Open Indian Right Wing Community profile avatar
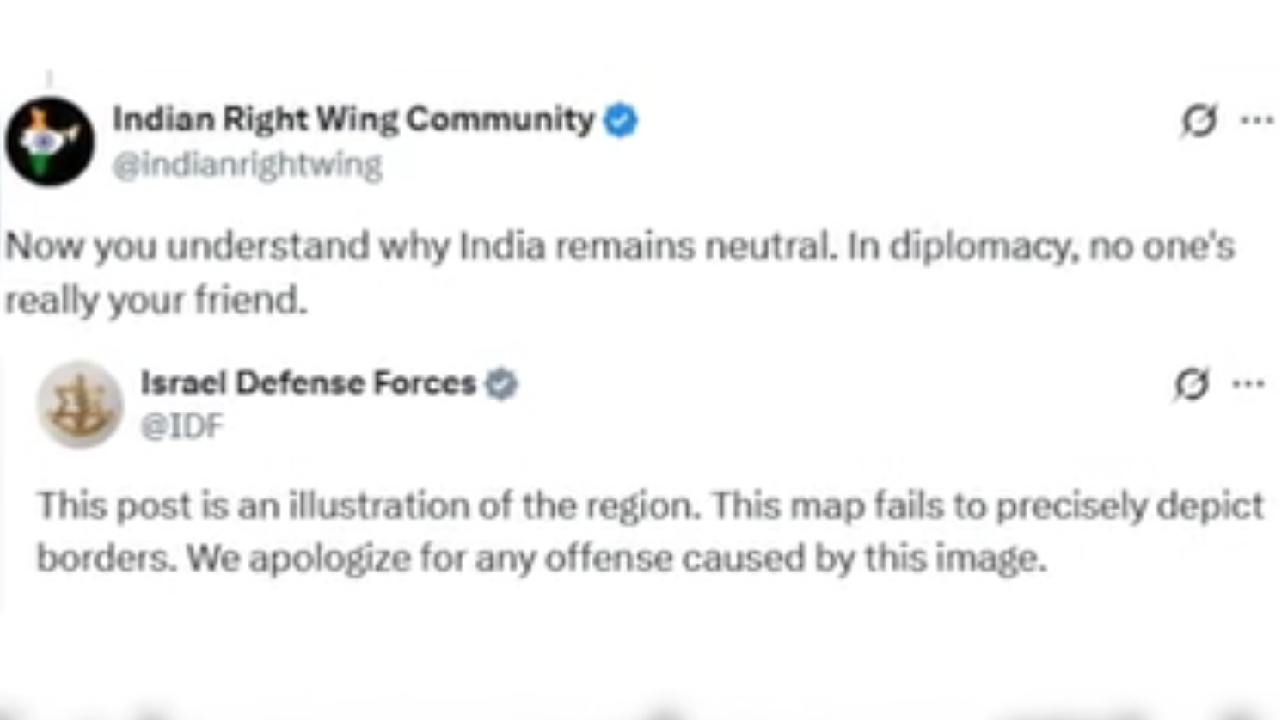 [x=50, y=141]
